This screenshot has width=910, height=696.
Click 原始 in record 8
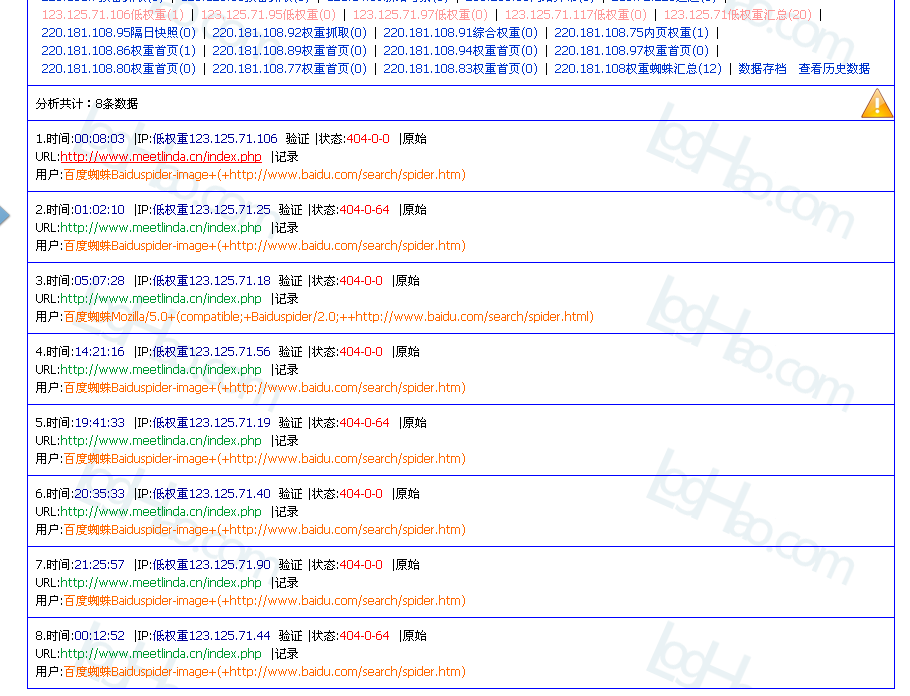point(413,636)
